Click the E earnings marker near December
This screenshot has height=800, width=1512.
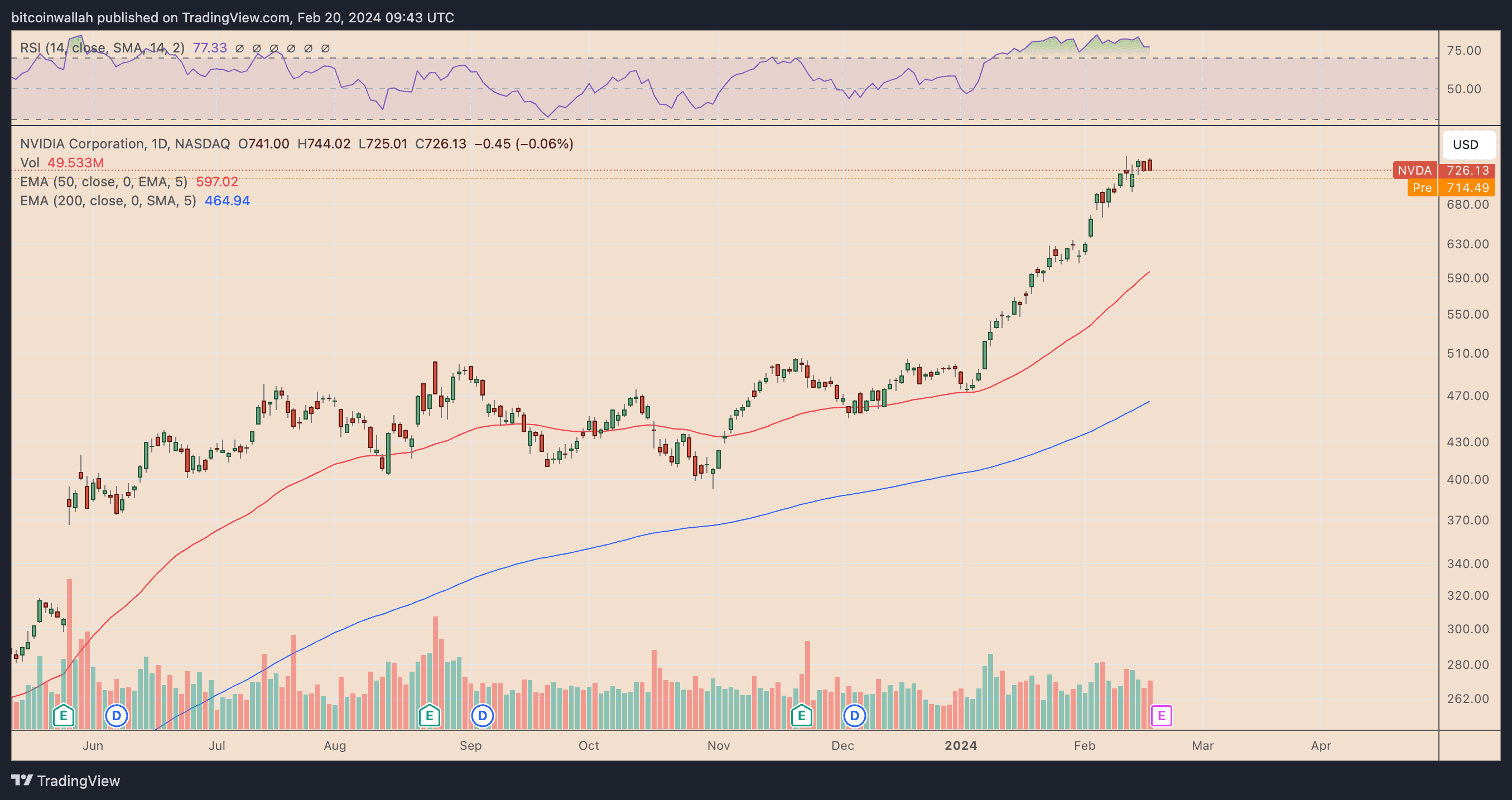801,715
